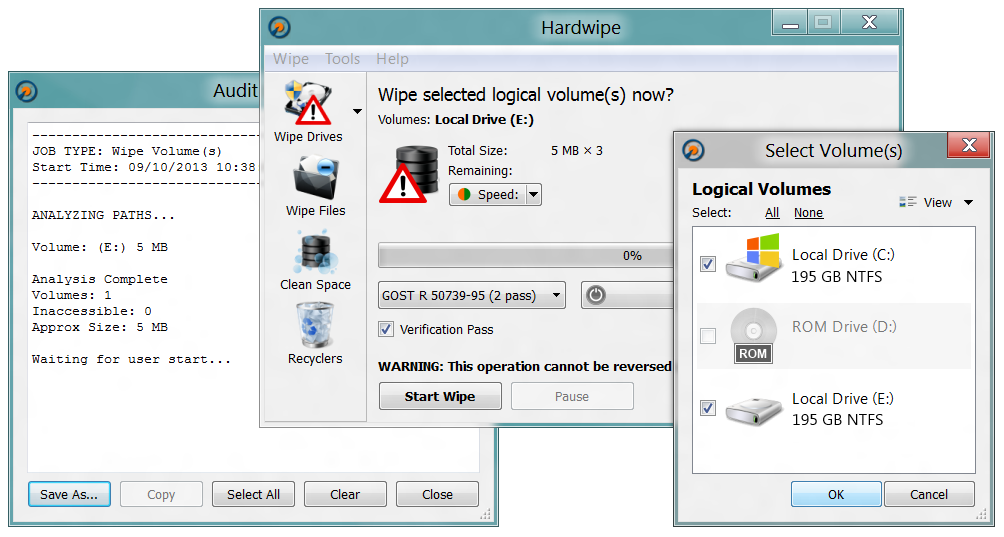This screenshot has width=1004, height=537.
Task: Open the Tools menu
Action: coord(343,59)
